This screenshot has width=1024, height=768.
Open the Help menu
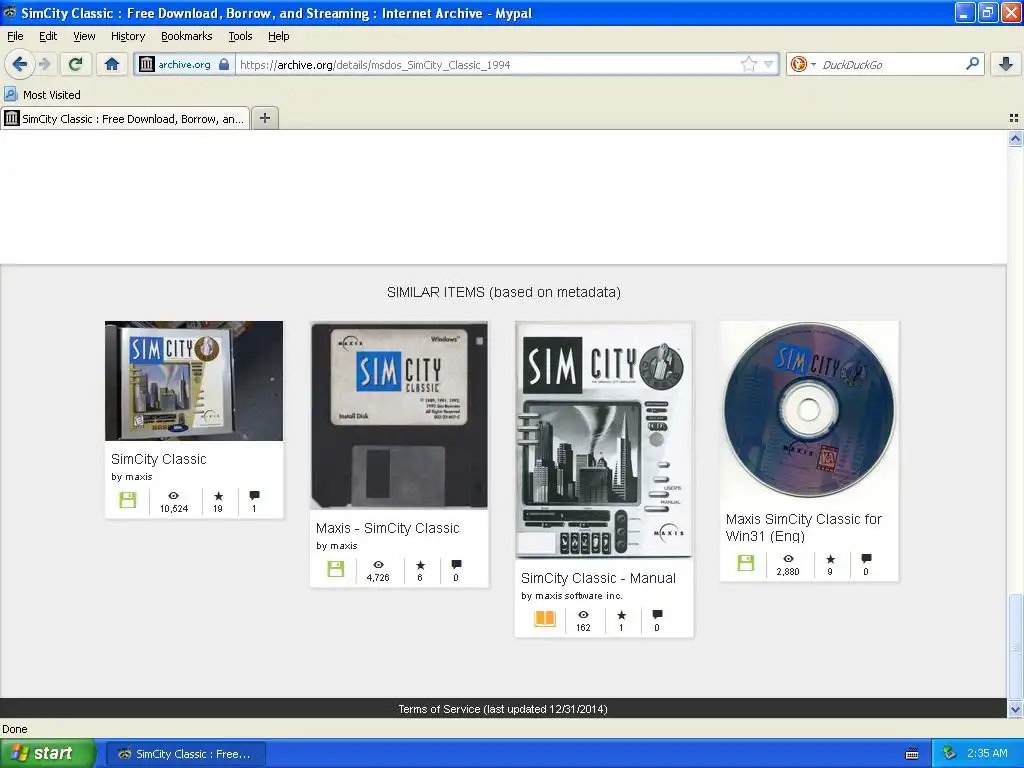point(278,36)
